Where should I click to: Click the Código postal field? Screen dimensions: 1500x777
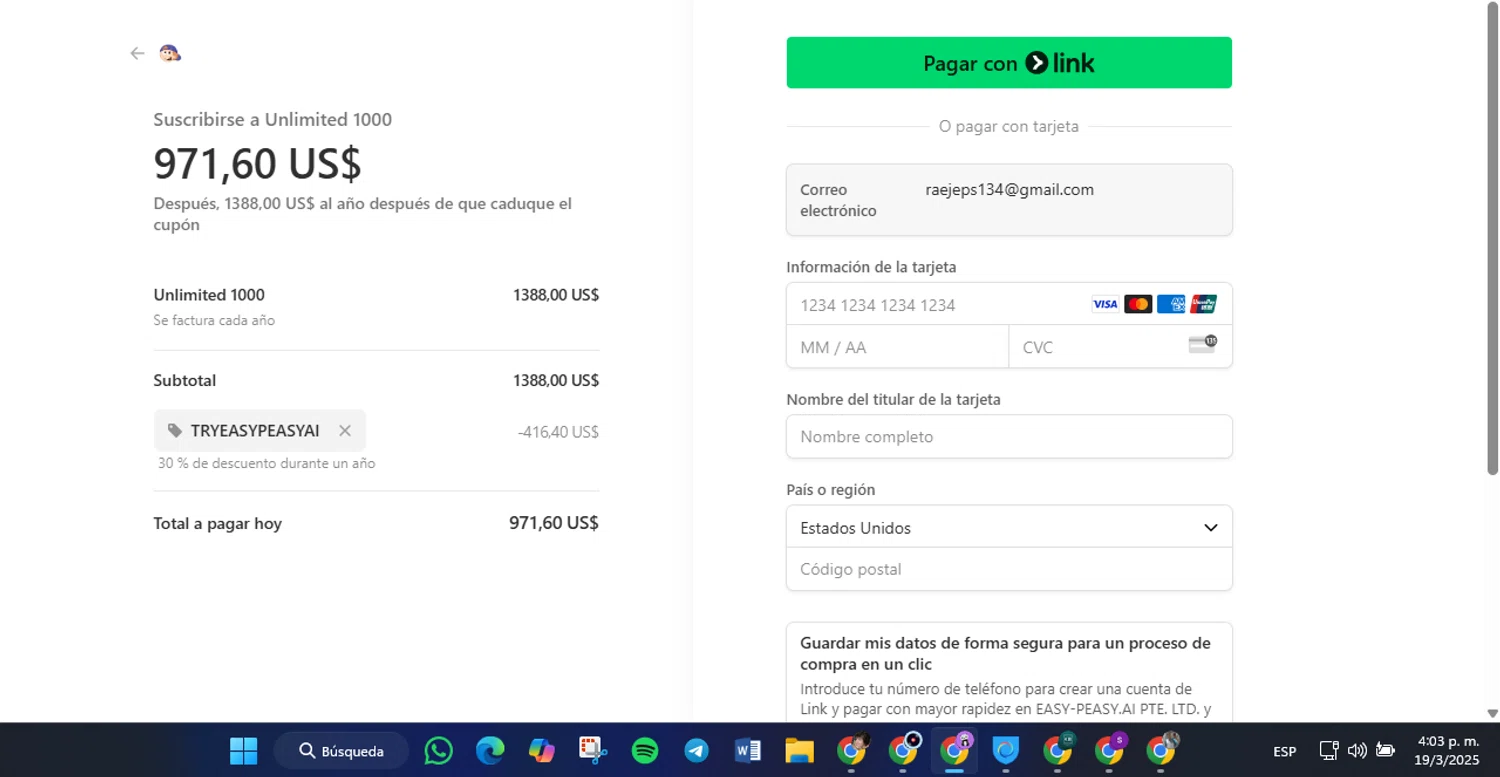1009,569
